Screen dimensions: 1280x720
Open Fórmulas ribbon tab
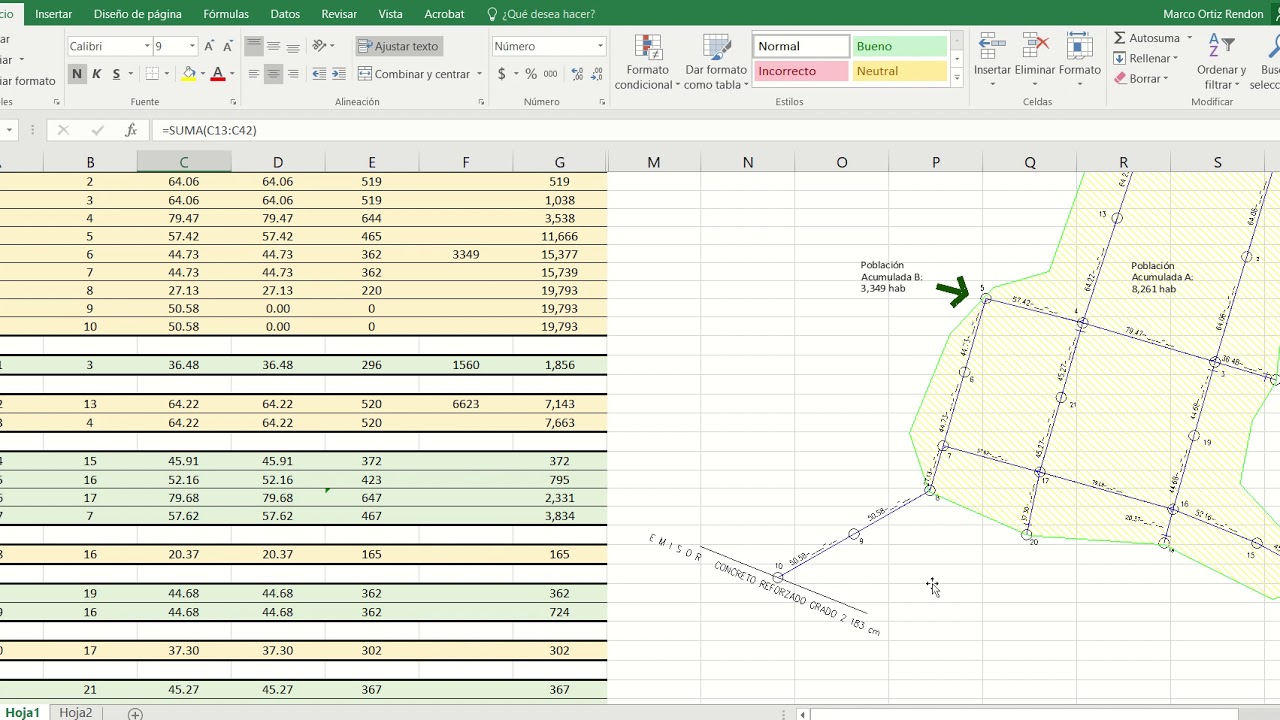tap(226, 14)
